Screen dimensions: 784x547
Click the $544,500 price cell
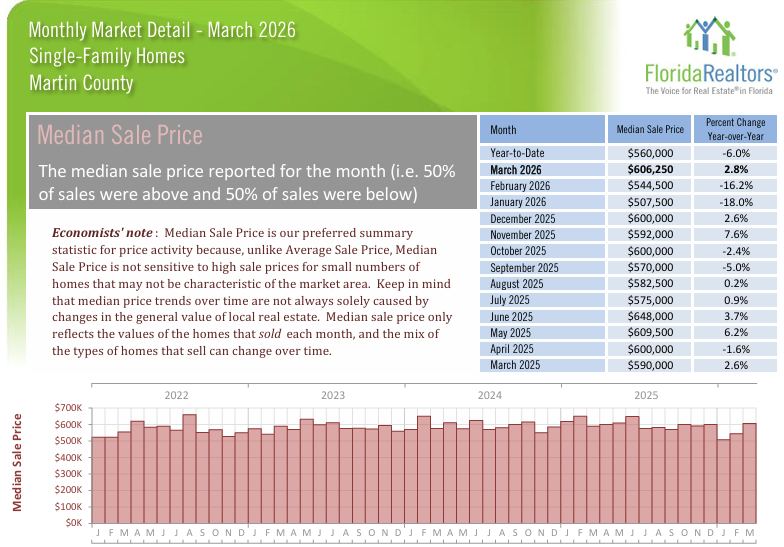tap(650, 186)
